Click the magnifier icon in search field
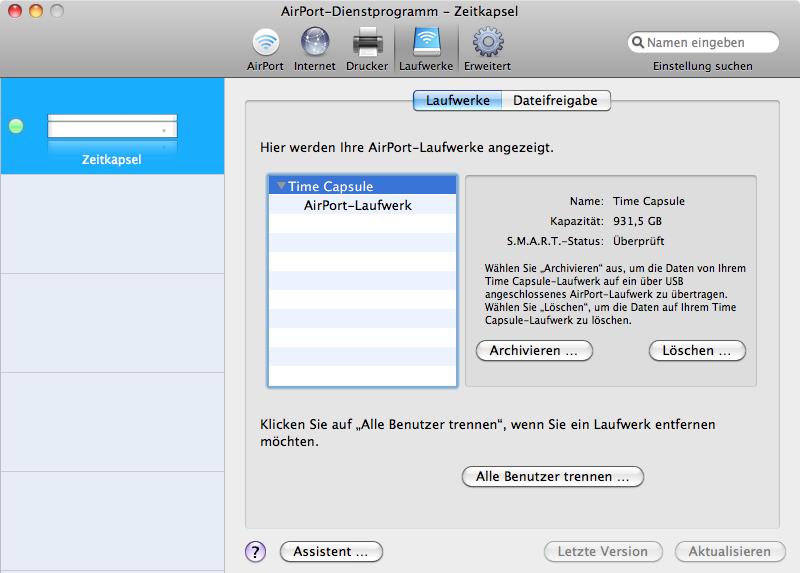The image size is (800, 573). [638, 42]
